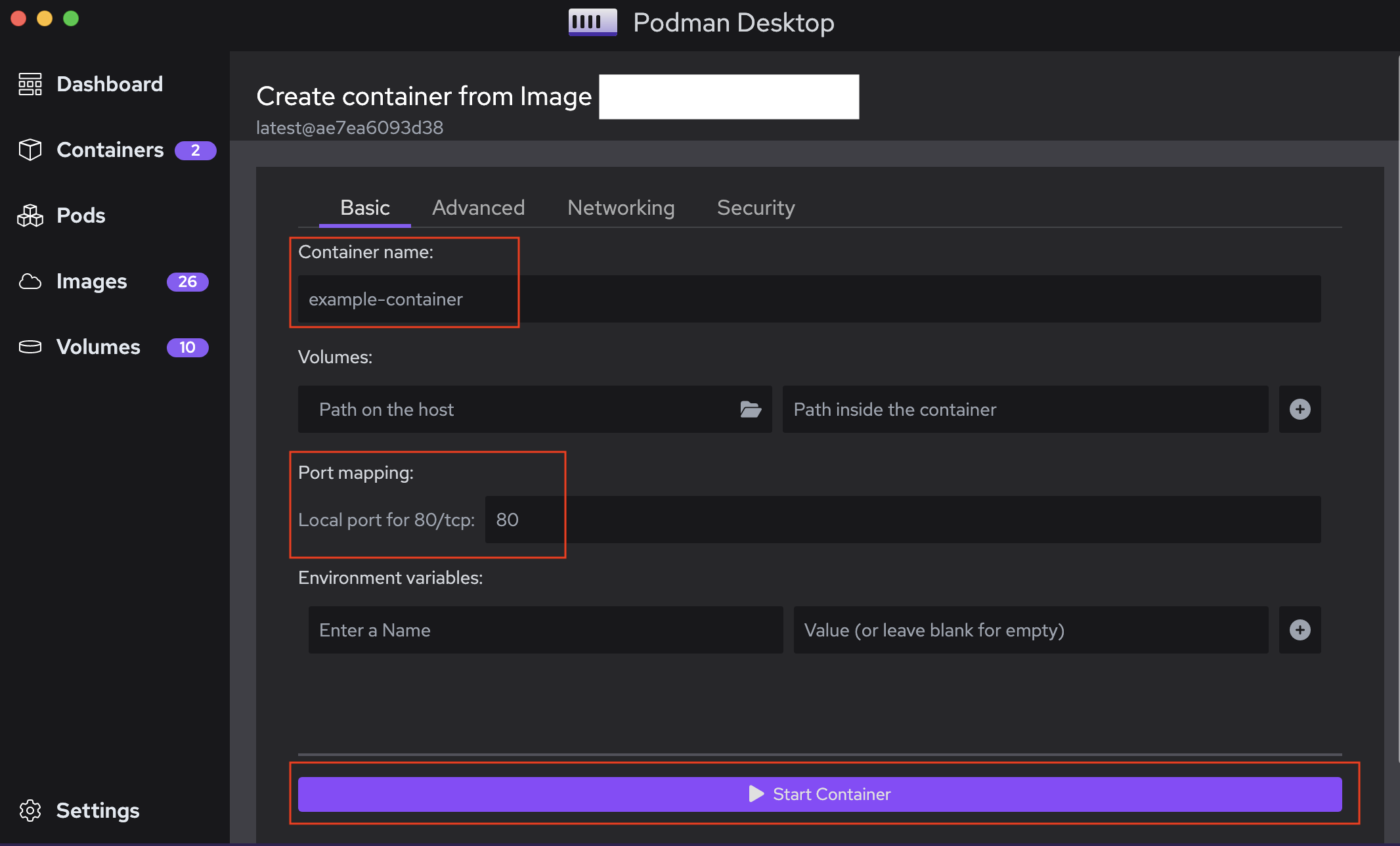The width and height of the screenshot is (1400, 846).
Task: Click the Container name input field
Action: (x=809, y=299)
